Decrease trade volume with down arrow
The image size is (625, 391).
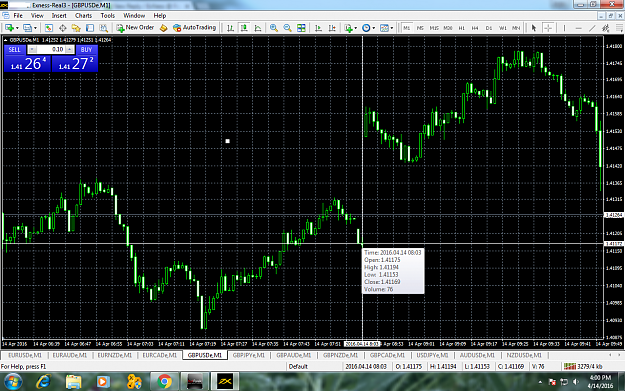pyautogui.click(x=33, y=49)
